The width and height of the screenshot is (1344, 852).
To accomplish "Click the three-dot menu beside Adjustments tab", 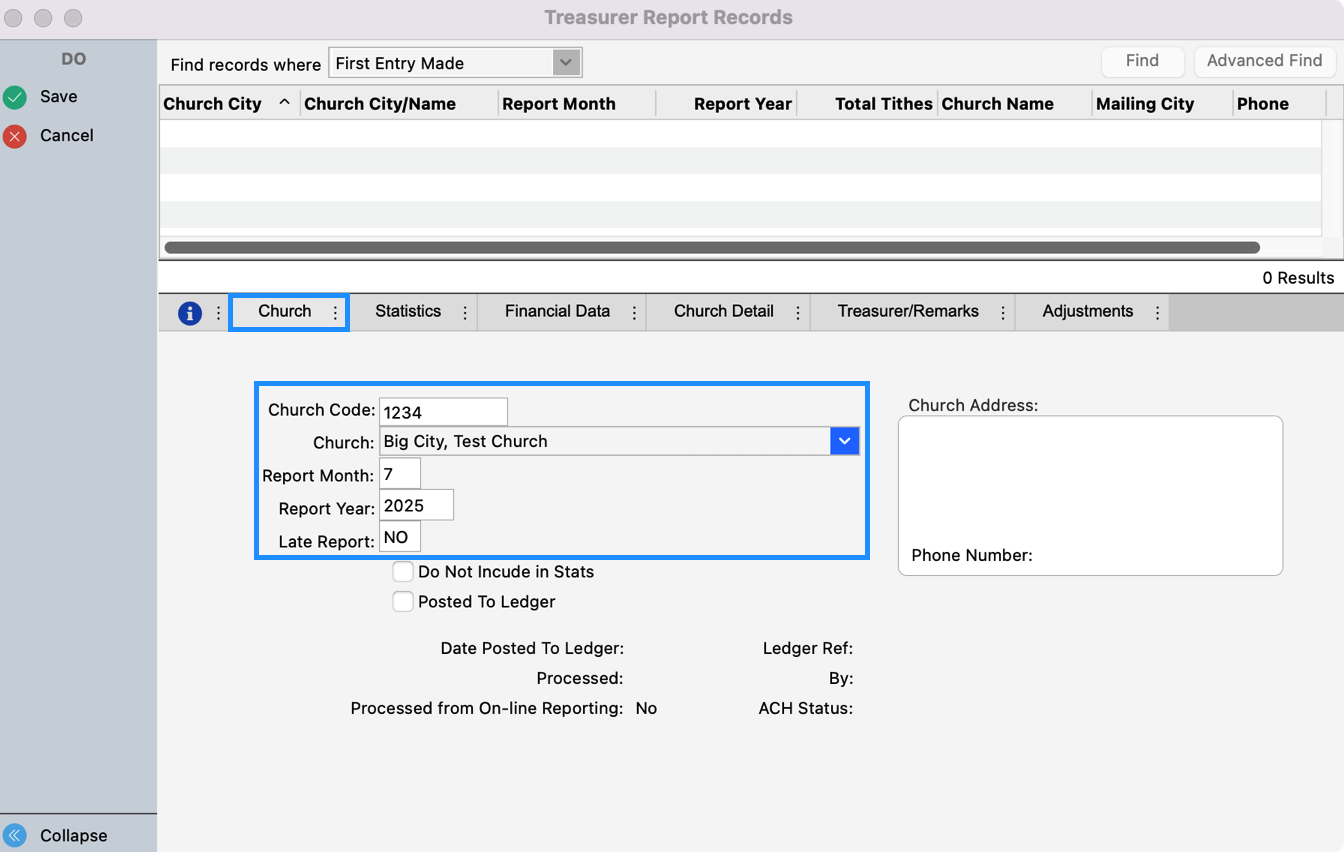I will [1157, 311].
